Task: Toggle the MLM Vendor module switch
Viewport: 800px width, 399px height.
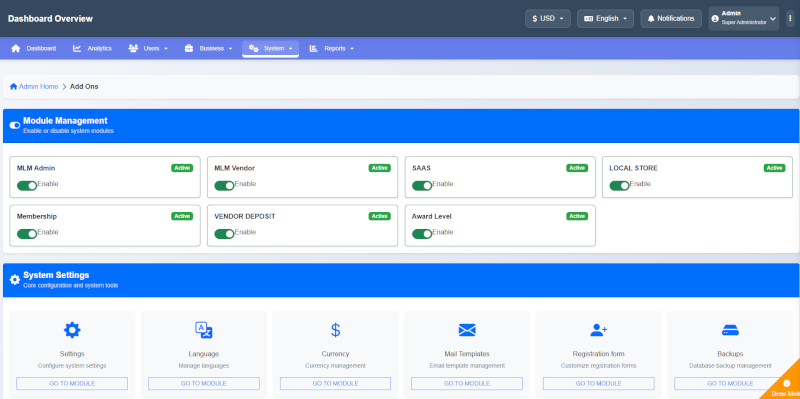Action: point(224,186)
